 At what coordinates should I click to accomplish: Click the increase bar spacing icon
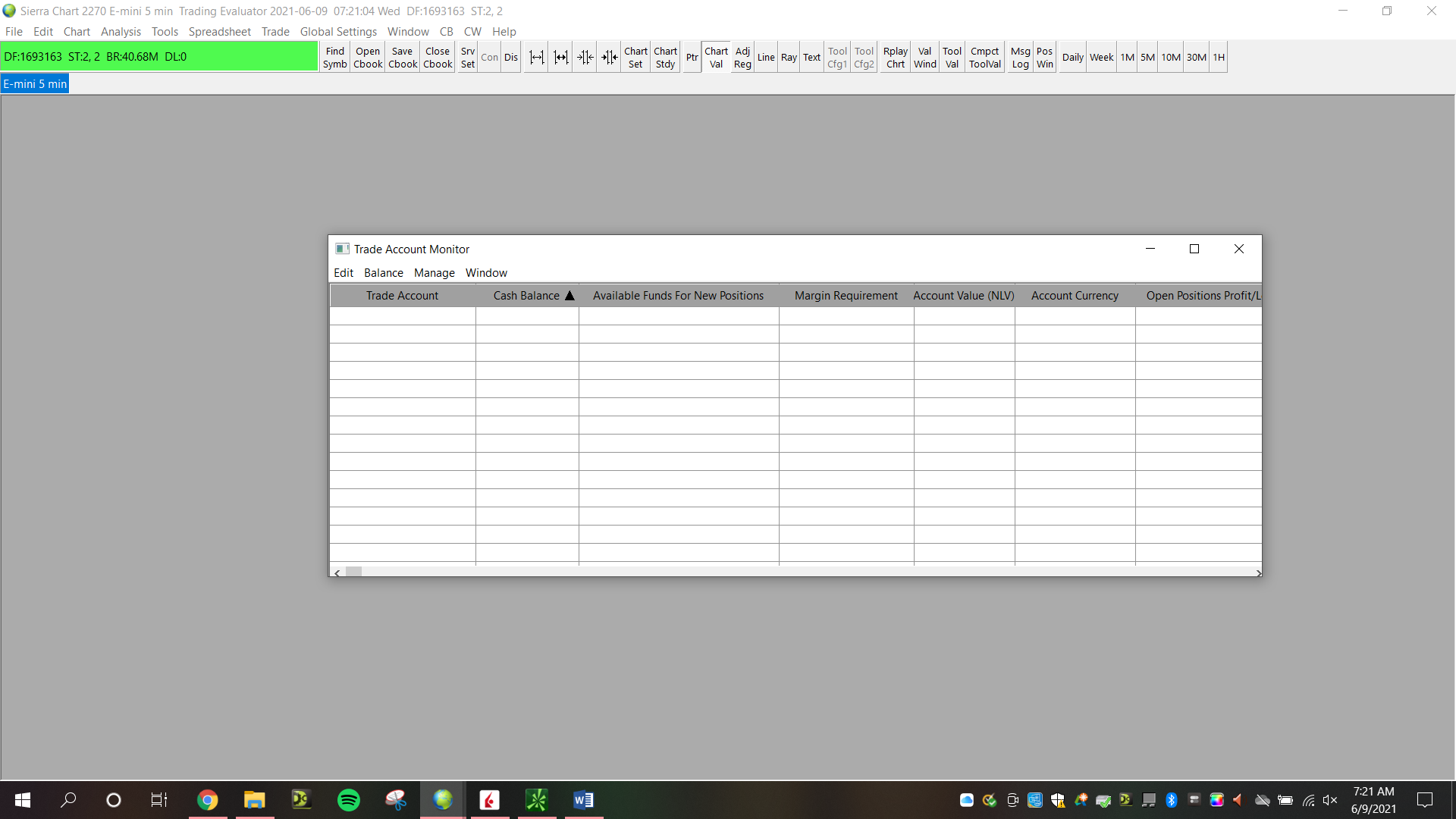(x=536, y=58)
